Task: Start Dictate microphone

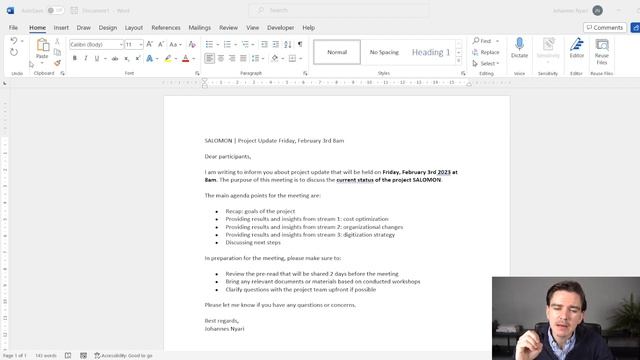Action: (519, 48)
